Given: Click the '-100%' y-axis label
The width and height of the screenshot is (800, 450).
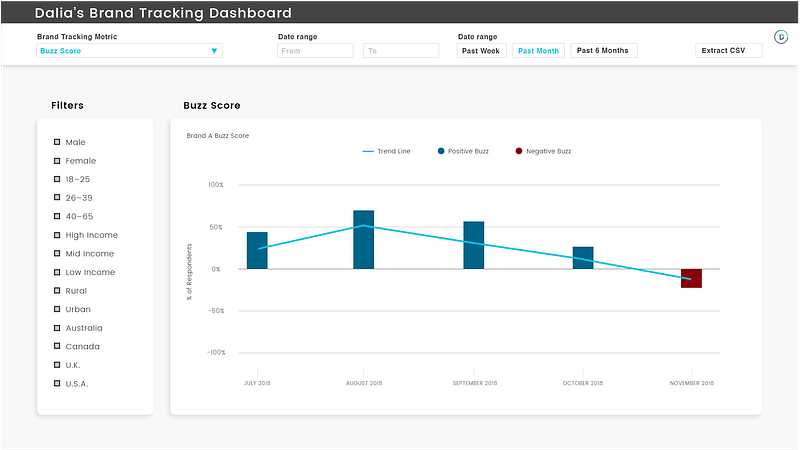Looking at the screenshot, I should point(216,353).
